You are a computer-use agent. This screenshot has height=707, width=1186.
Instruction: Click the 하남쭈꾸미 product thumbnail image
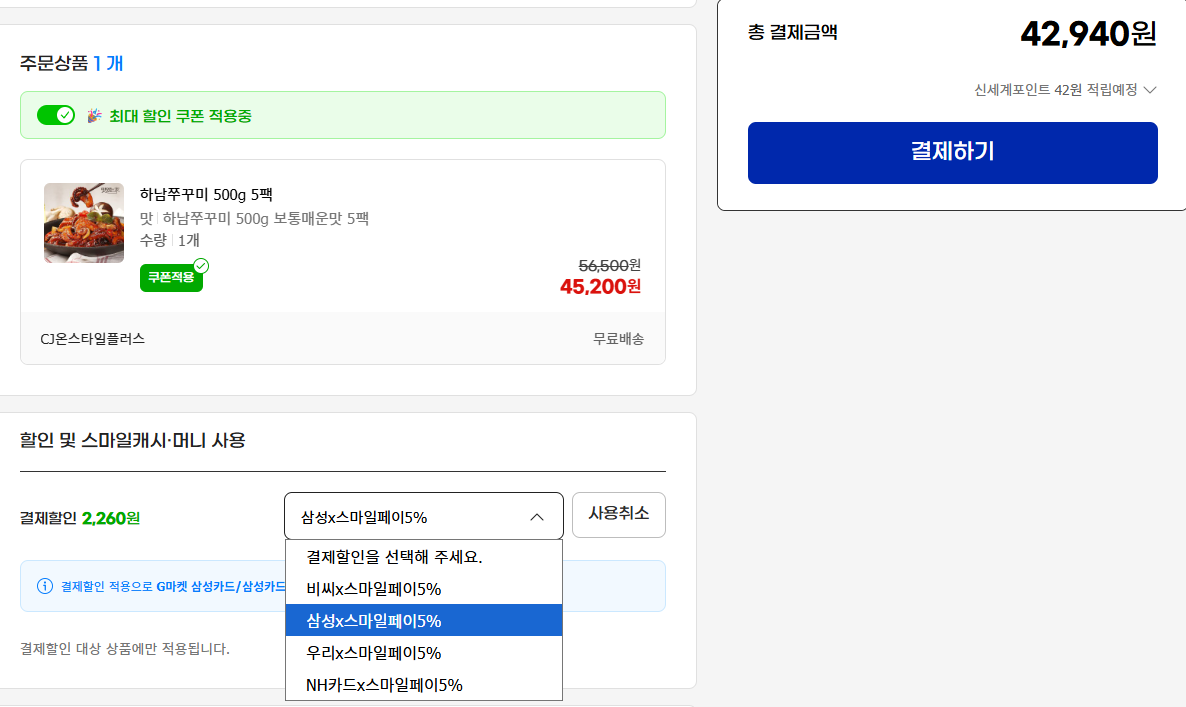coord(83,222)
